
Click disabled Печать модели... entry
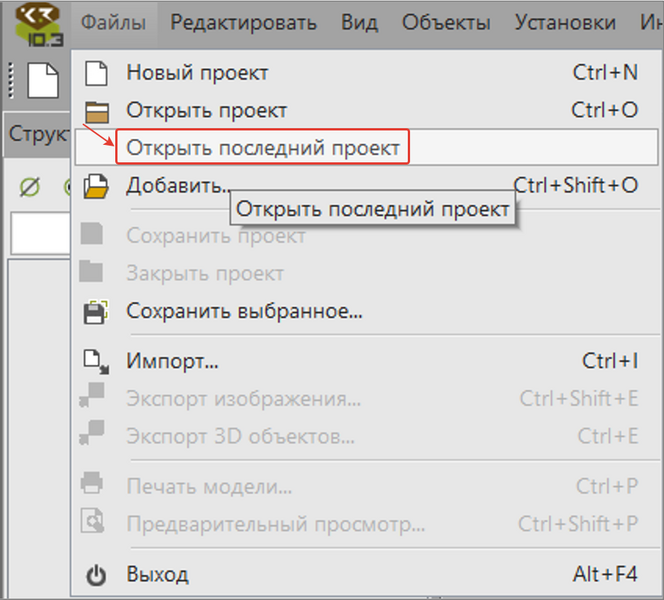coord(366,486)
